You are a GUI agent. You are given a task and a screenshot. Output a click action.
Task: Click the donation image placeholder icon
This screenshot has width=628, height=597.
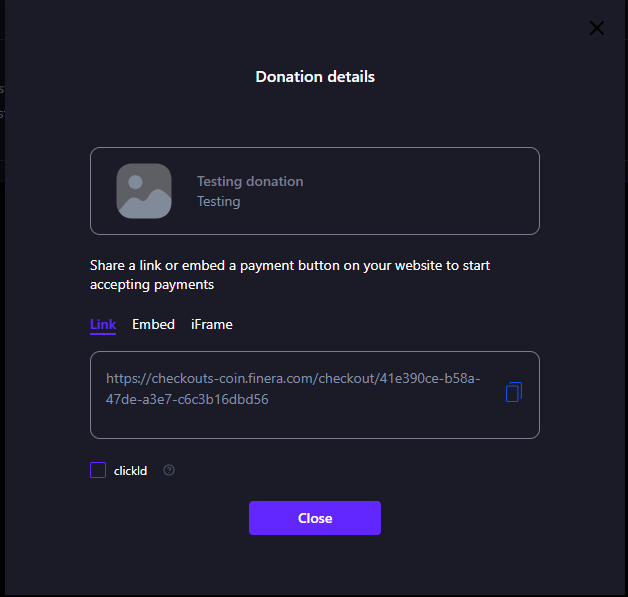tap(144, 191)
